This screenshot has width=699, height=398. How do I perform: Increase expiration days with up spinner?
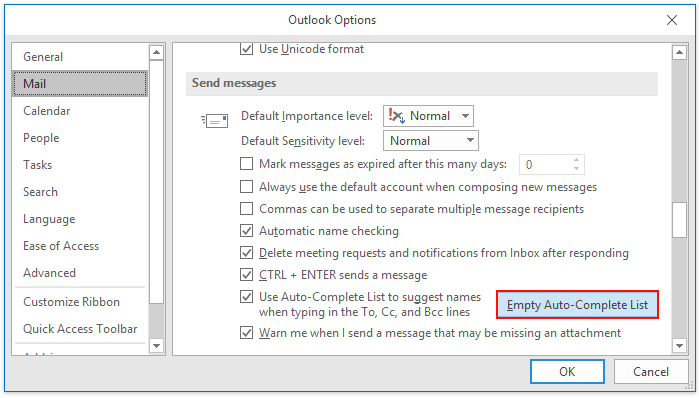(x=576, y=160)
